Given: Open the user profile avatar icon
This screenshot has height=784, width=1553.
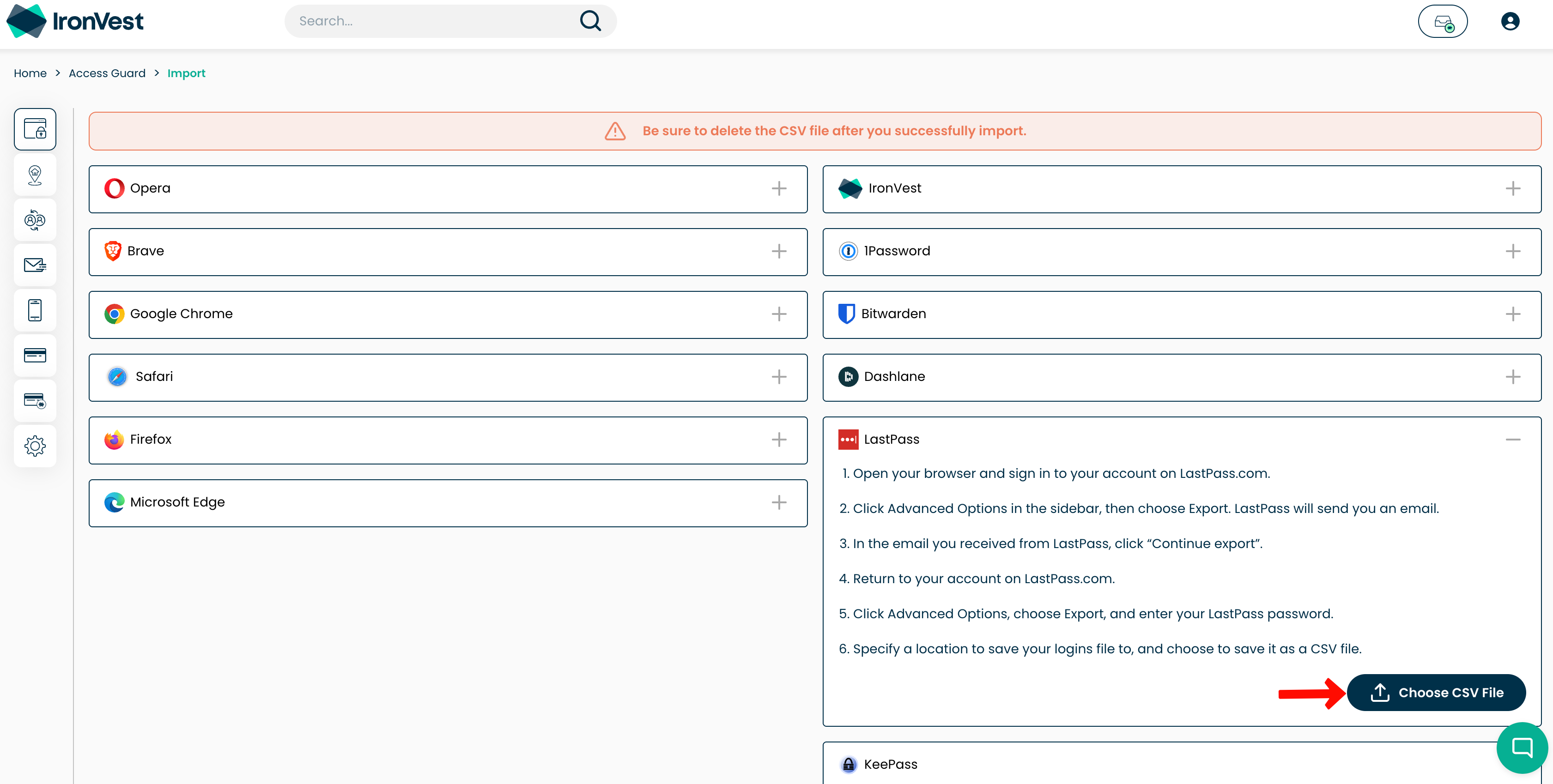Looking at the screenshot, I should tap(1510, 21).
